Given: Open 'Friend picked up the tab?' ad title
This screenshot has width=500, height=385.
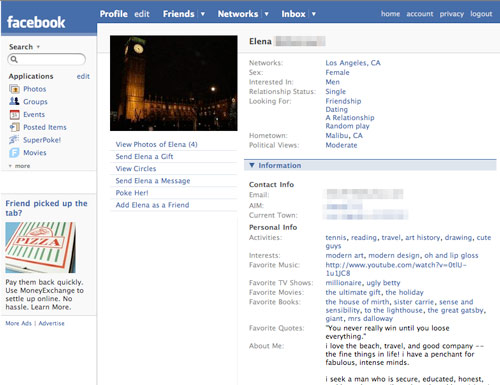Looking at the screenshot, I should 46,208.
